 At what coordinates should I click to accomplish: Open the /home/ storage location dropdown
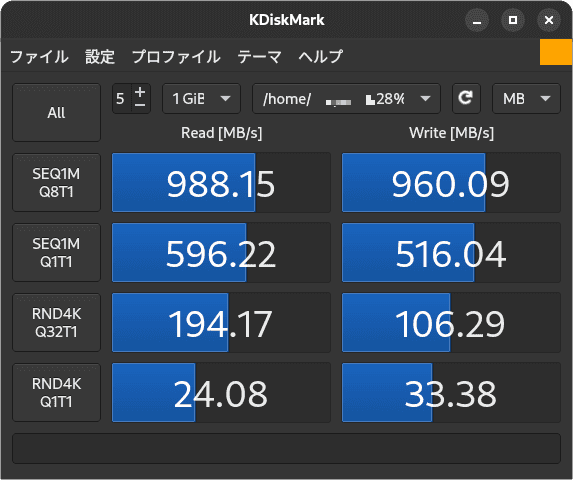pyautogui.click(x=346, y=99)
